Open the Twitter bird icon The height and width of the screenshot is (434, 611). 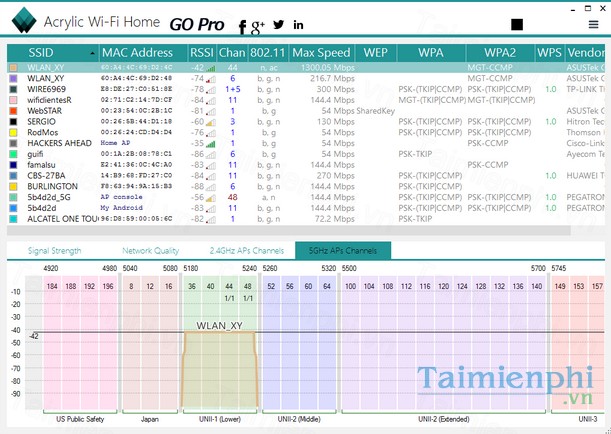(279, 25)
